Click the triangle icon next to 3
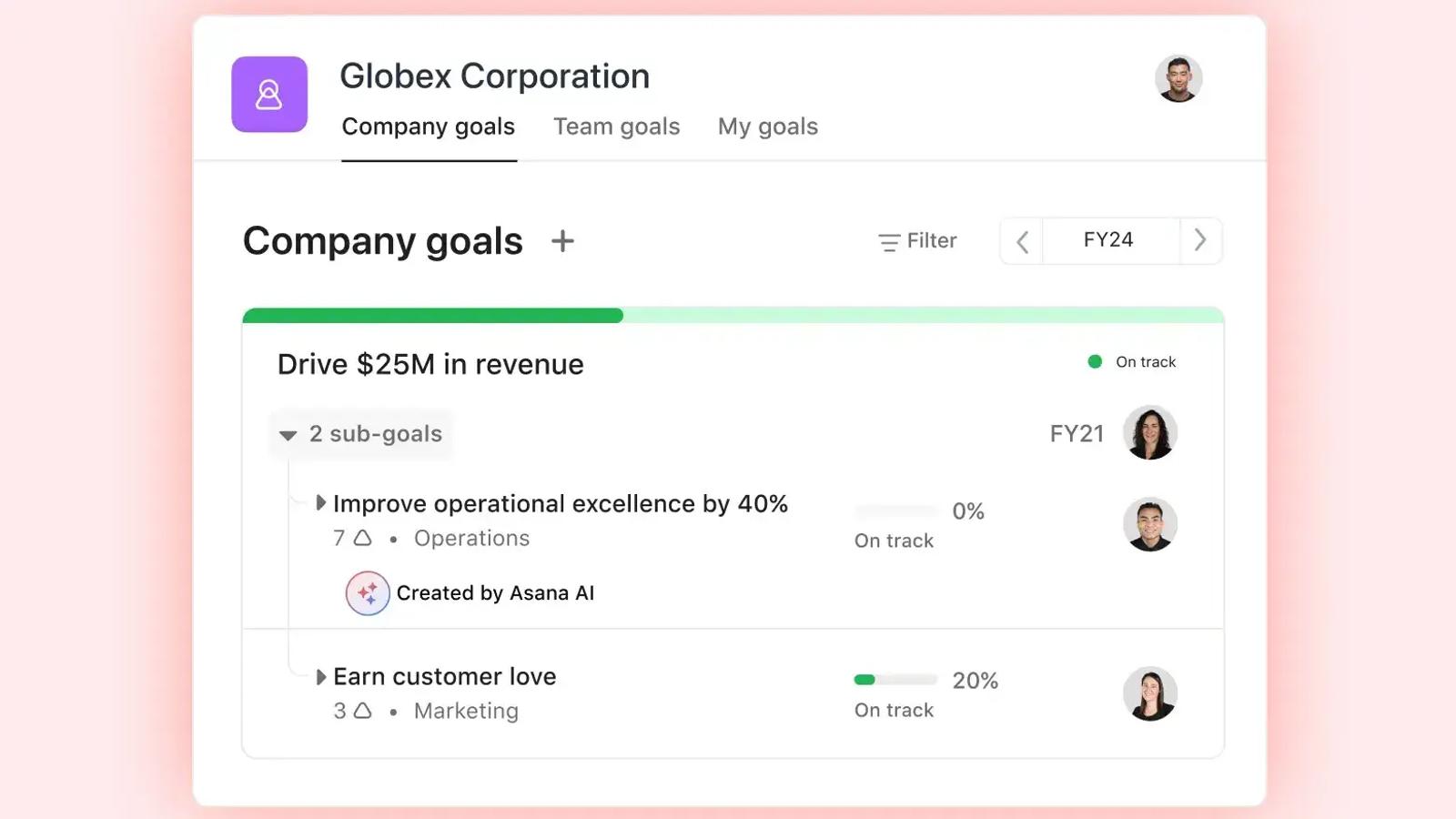This screenshot has height=819, width=1456. point(362,711)
